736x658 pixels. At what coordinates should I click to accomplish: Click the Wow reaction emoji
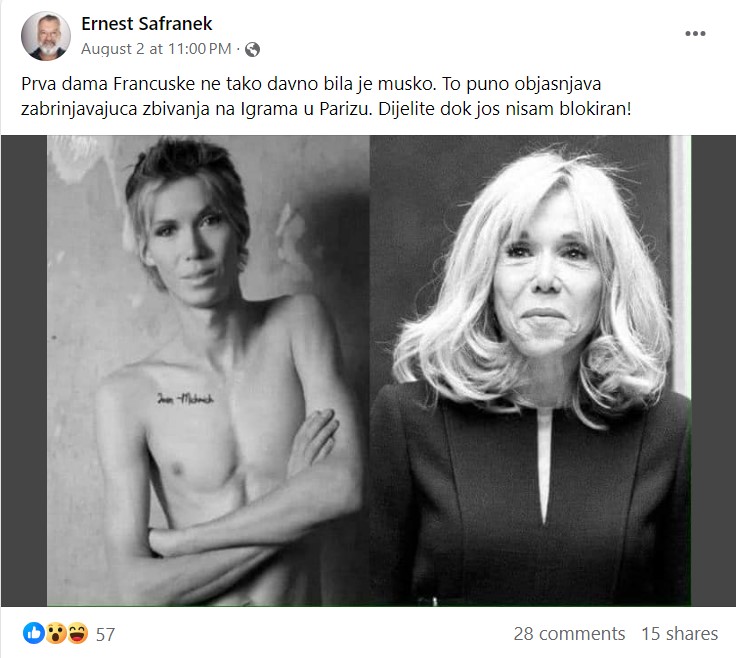click(56, 633)
